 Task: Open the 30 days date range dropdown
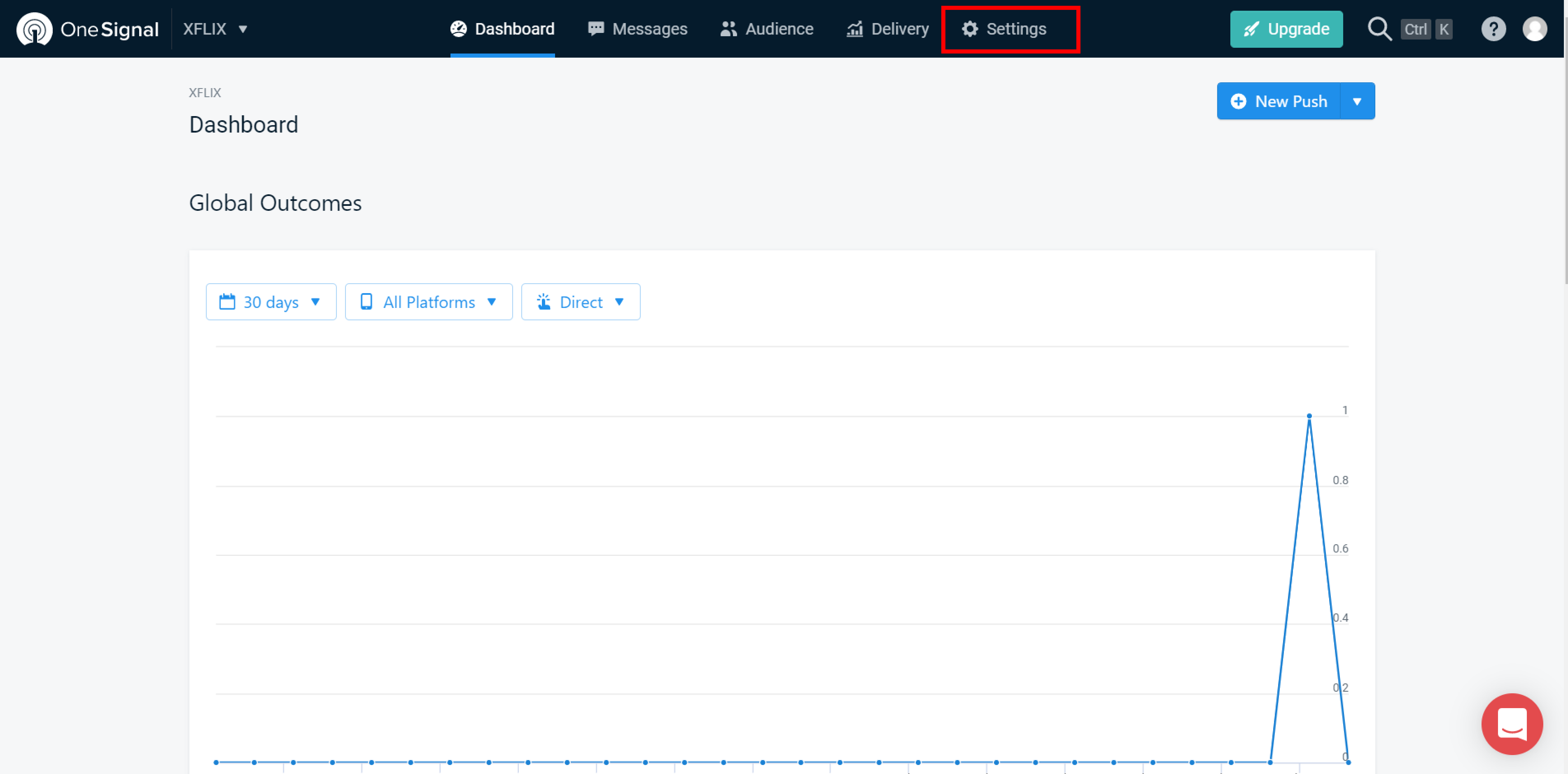click(x=271, y=302)
